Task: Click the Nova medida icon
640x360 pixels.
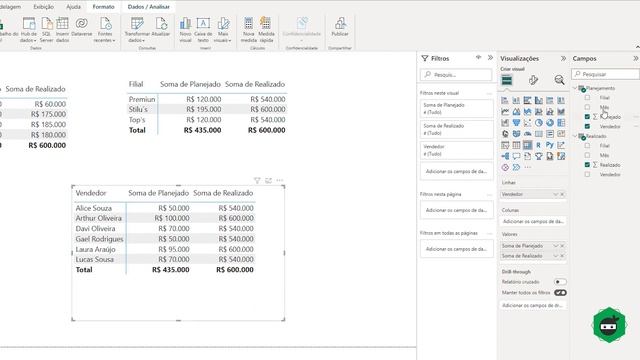Action: (249, 30)
